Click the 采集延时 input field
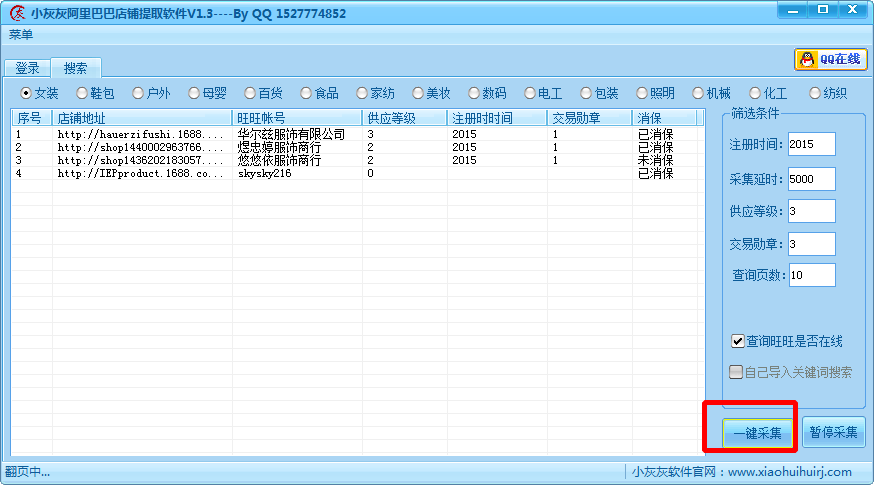The height and width of the screenshot is (485, 874). click(812, 179)
